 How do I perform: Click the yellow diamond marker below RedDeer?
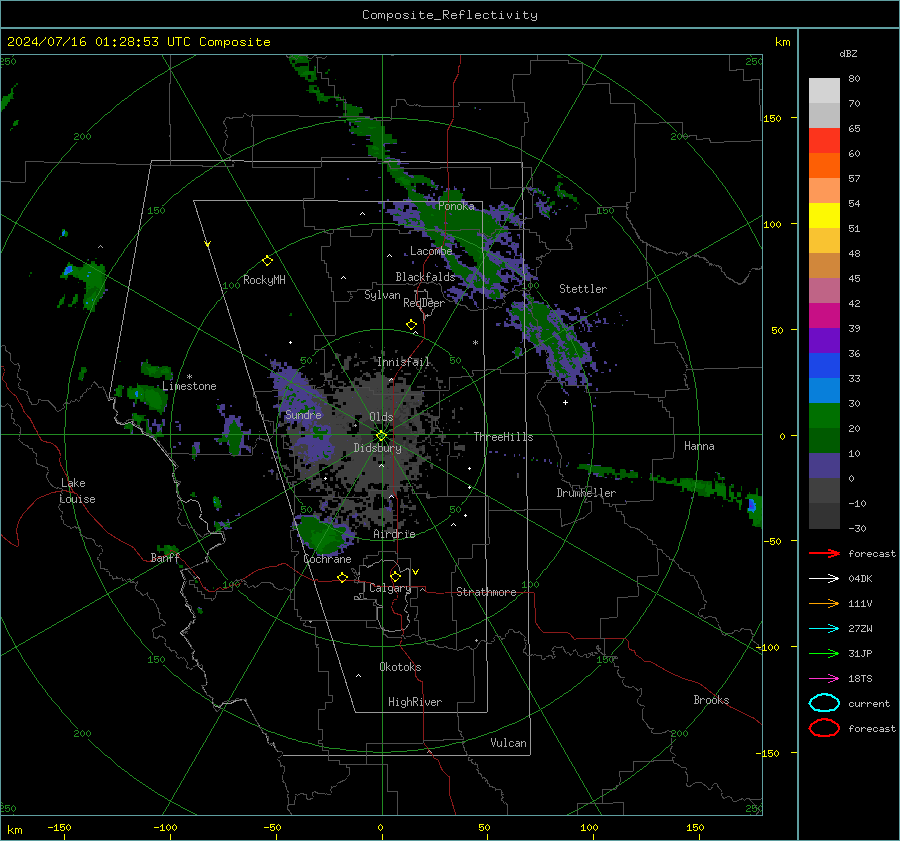click(412, 325)
